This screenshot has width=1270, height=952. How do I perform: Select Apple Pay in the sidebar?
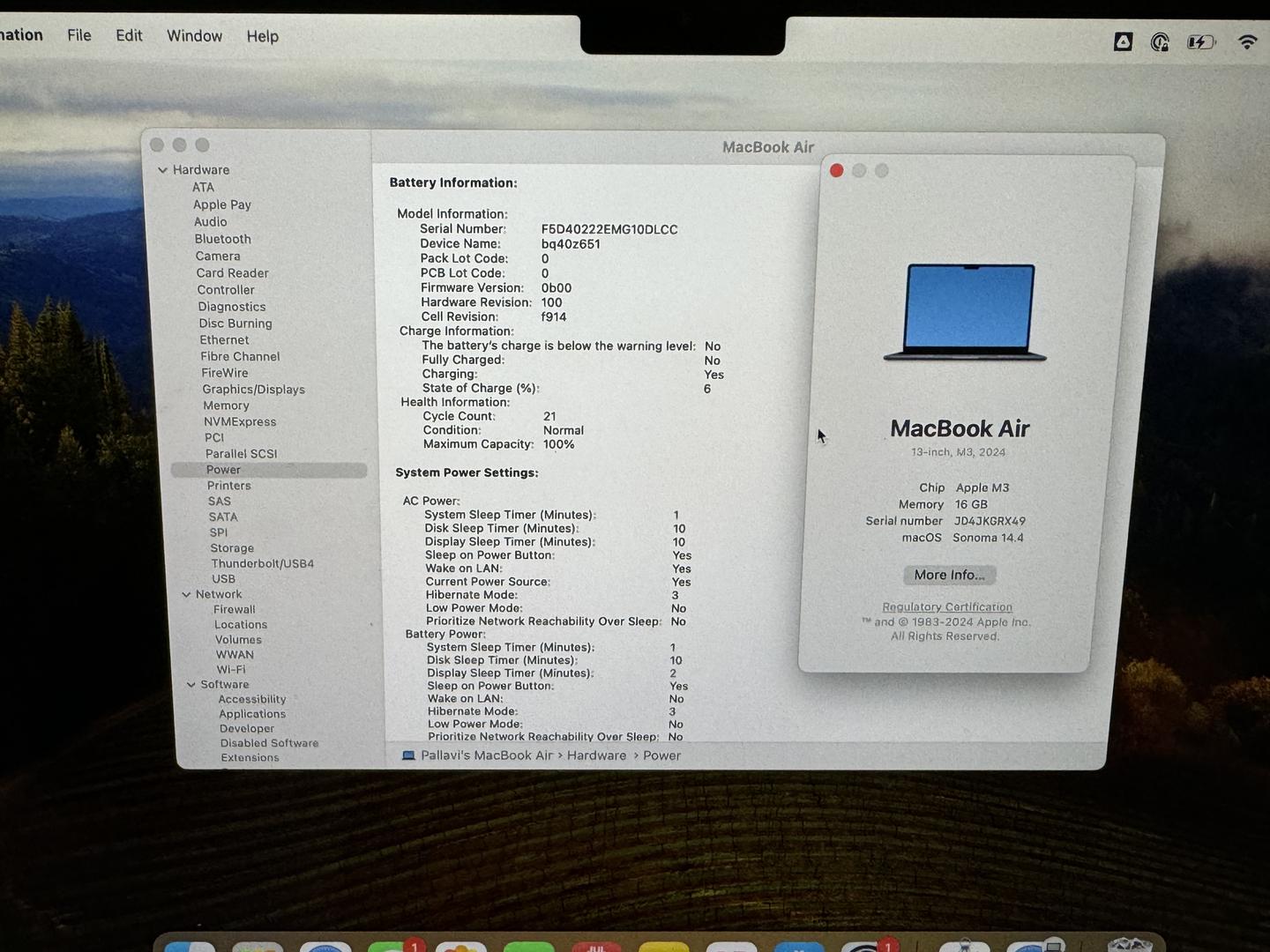[x=222, y=205]
